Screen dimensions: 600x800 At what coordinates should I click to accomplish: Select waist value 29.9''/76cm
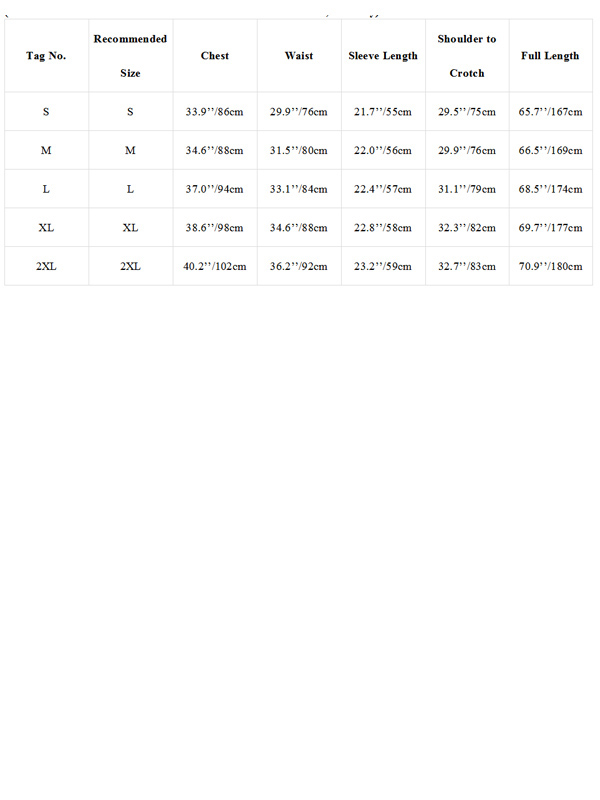tap(299, 111)
